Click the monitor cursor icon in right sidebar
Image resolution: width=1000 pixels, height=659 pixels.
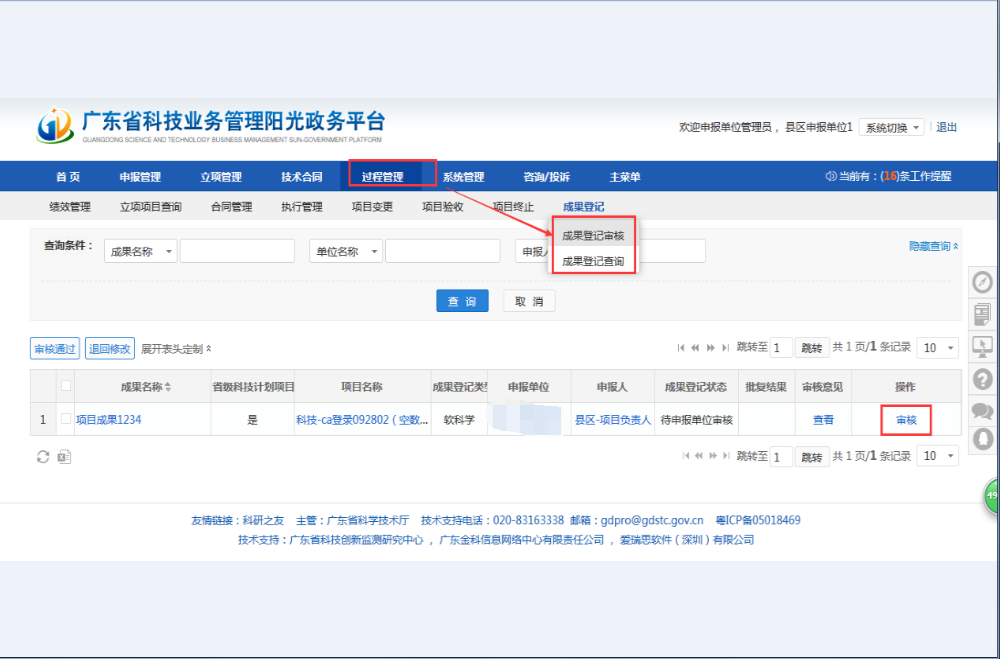(x=983, y=346)
